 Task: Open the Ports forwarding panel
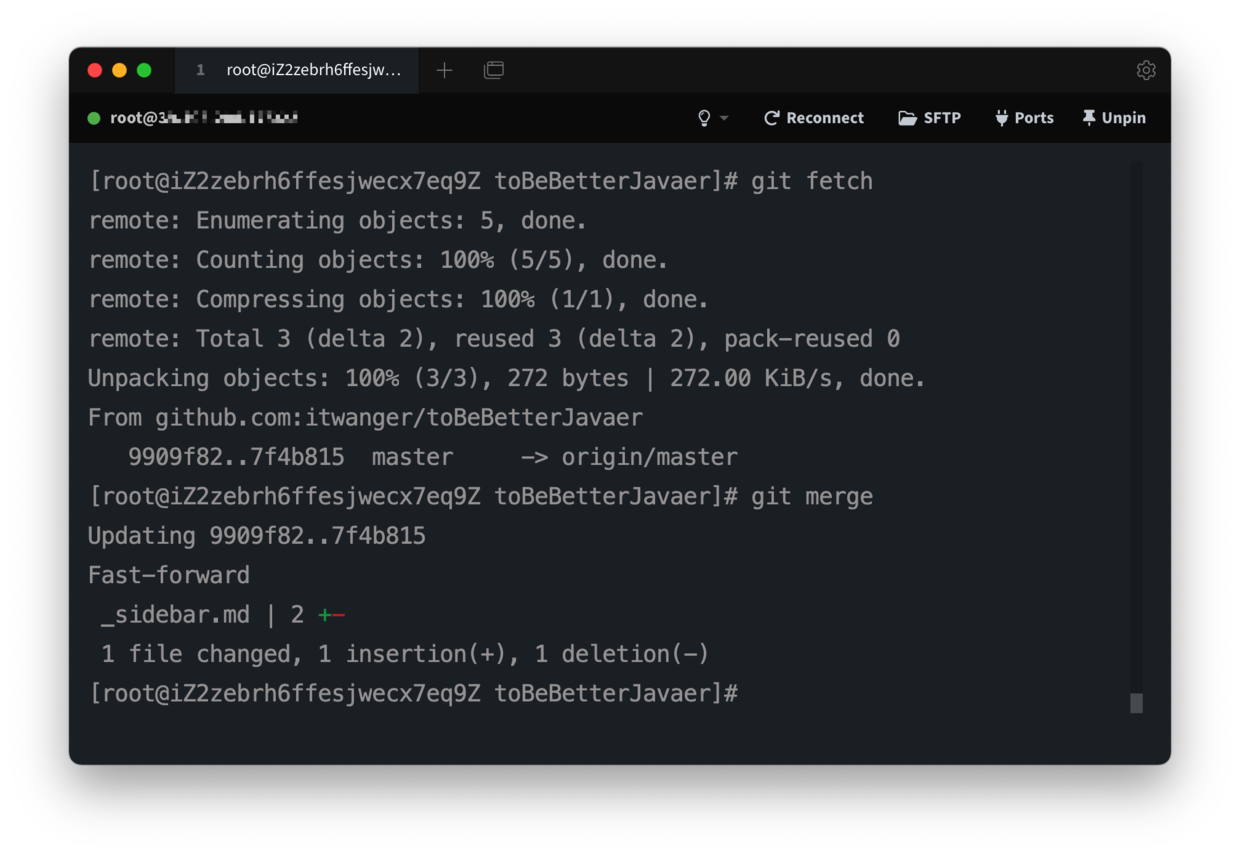pyautogui.click(x=1023, y=118)
